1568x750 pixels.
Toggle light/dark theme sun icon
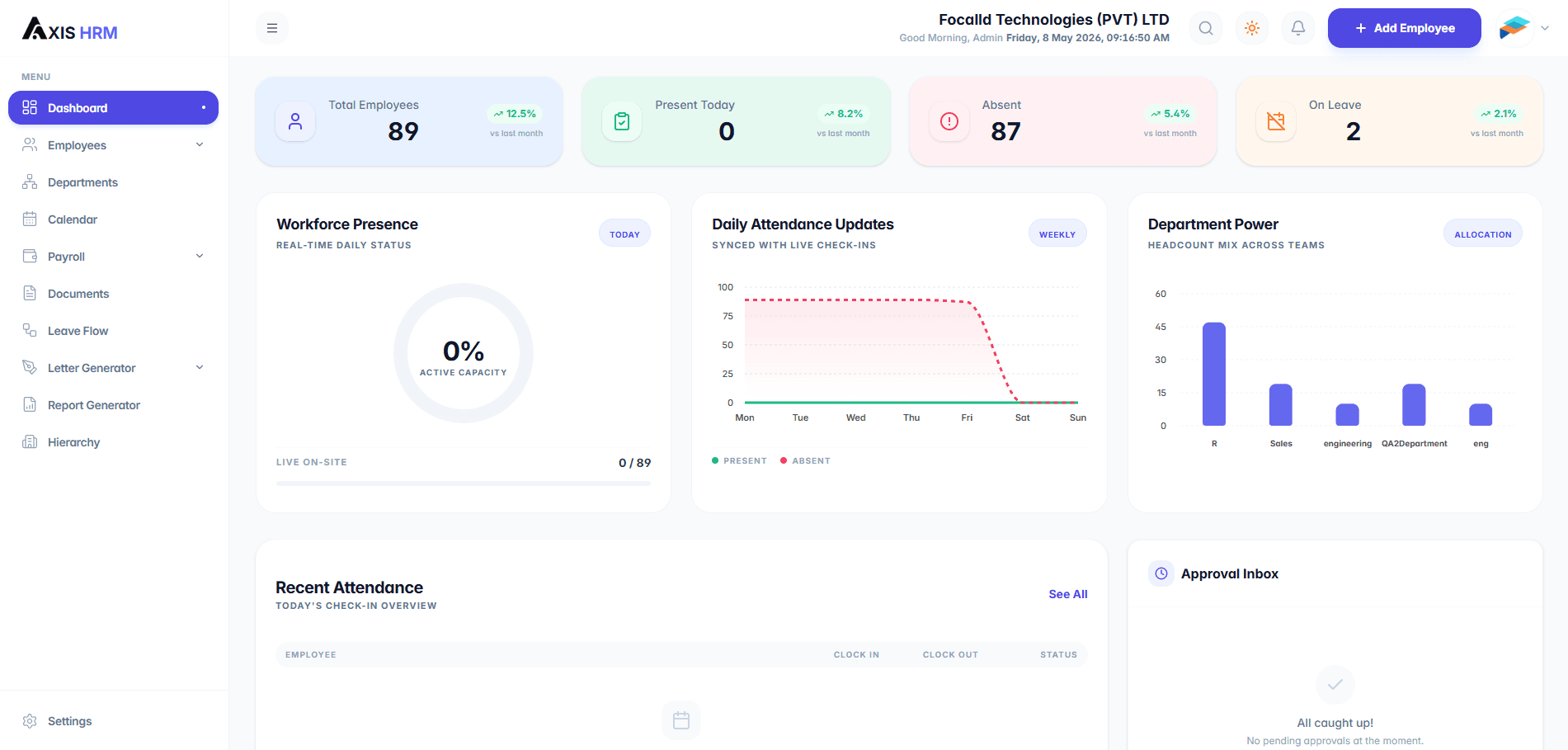click(1252, 28)
